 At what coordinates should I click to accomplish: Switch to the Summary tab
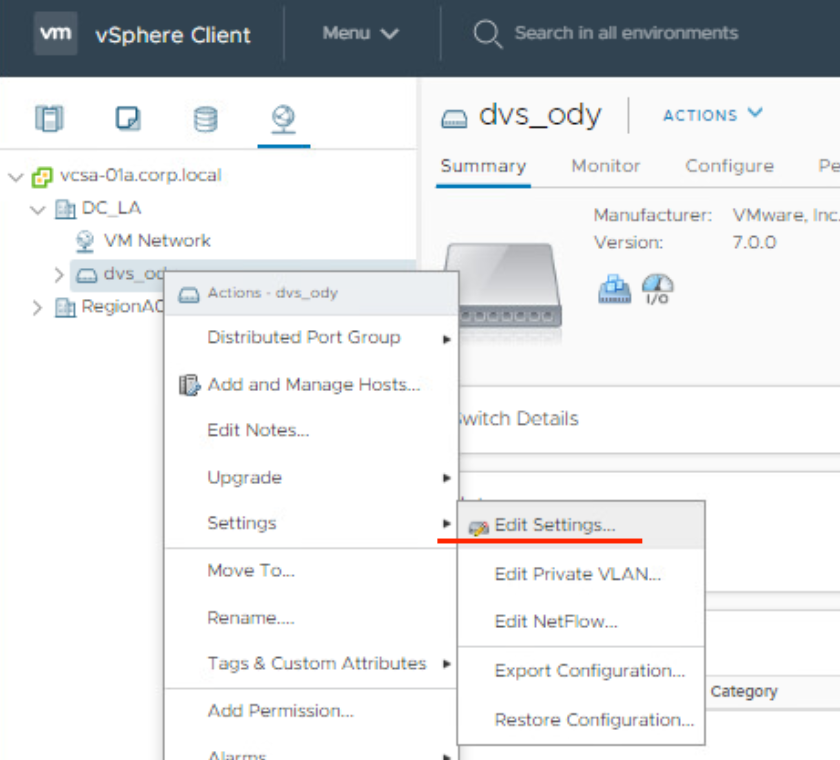(x=483, y=167)
